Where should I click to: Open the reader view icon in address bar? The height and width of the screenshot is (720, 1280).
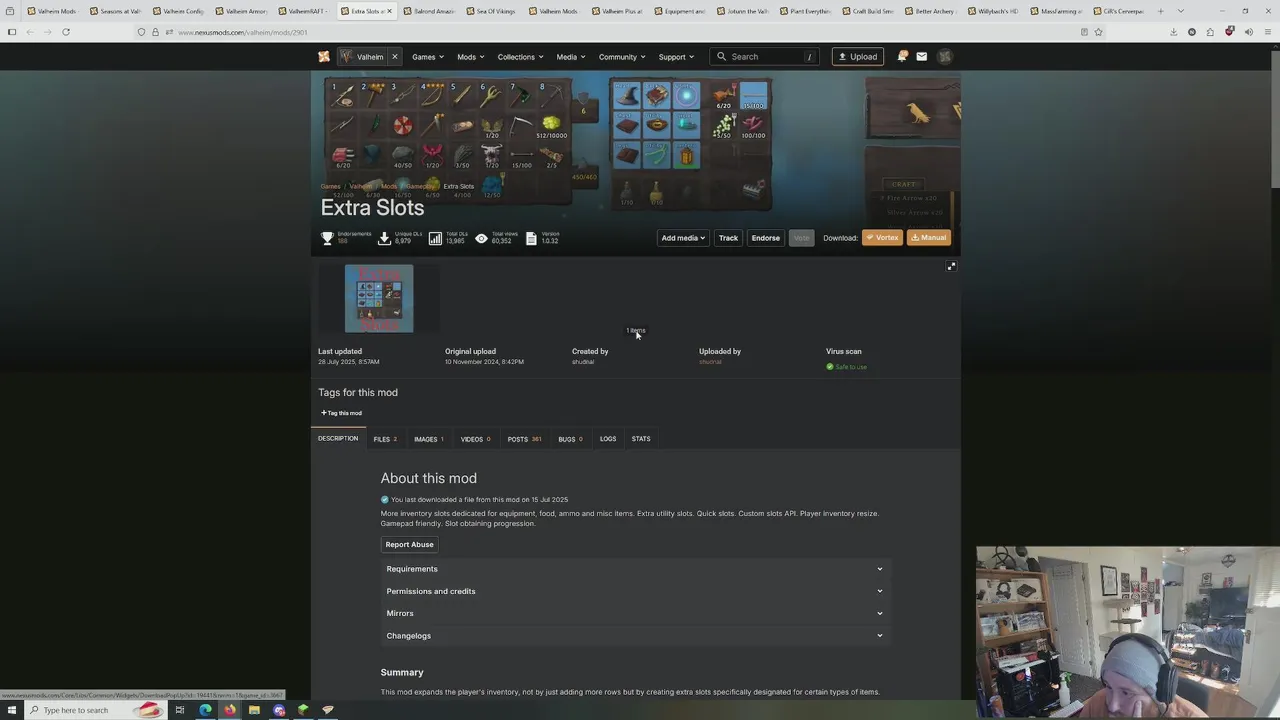(1084, 32)
